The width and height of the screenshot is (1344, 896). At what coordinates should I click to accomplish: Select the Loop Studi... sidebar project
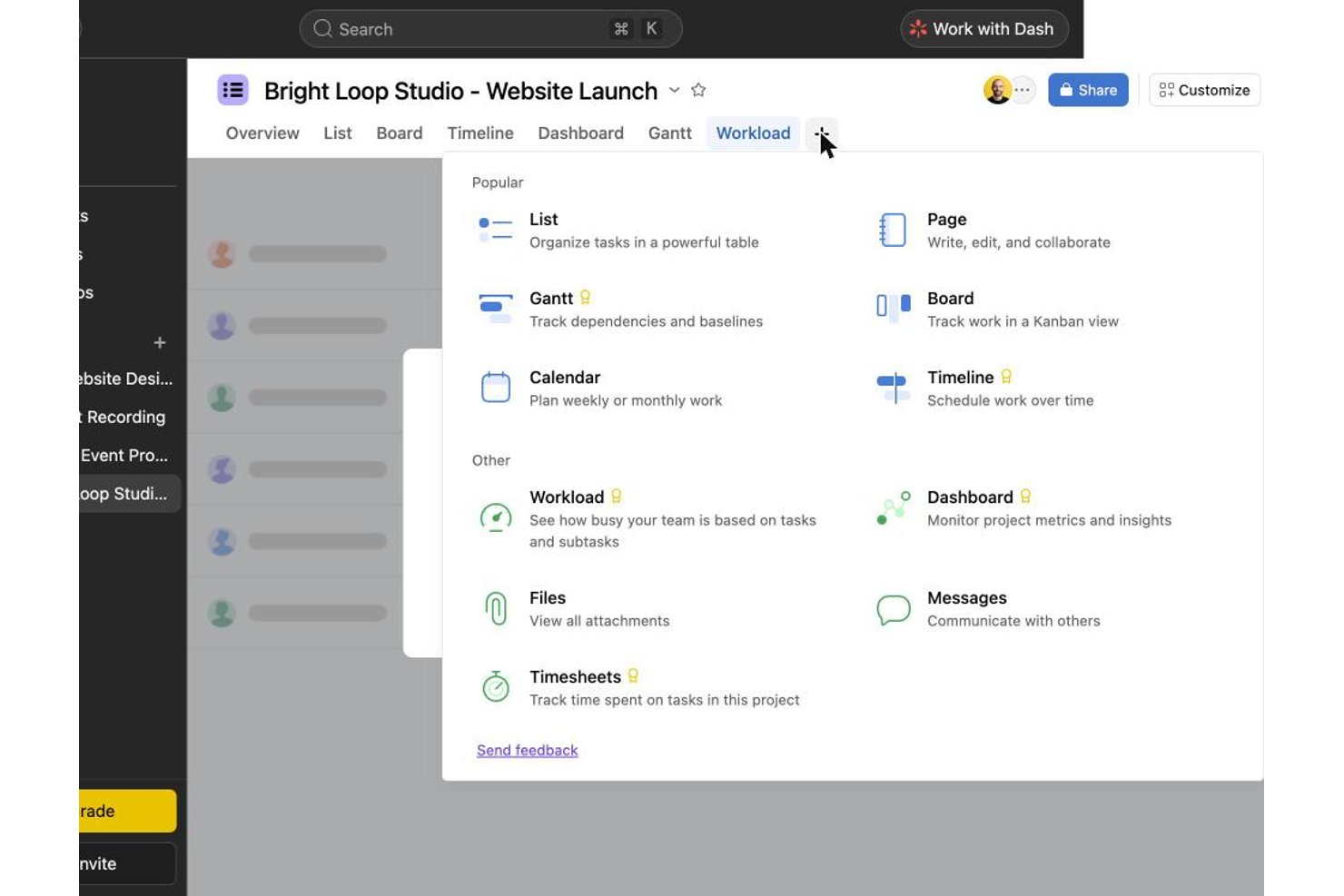[128, 494]
